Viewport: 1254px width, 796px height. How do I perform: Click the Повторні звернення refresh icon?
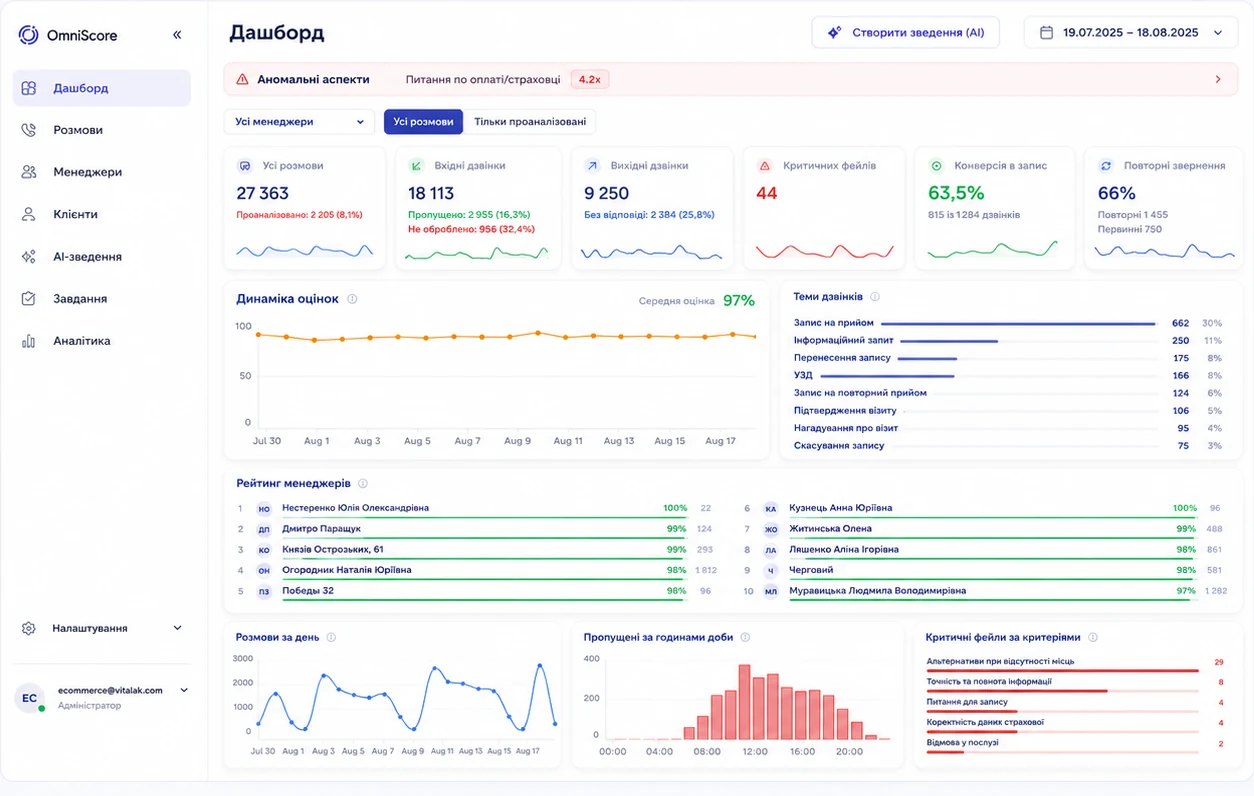(x=1106, y=165)
